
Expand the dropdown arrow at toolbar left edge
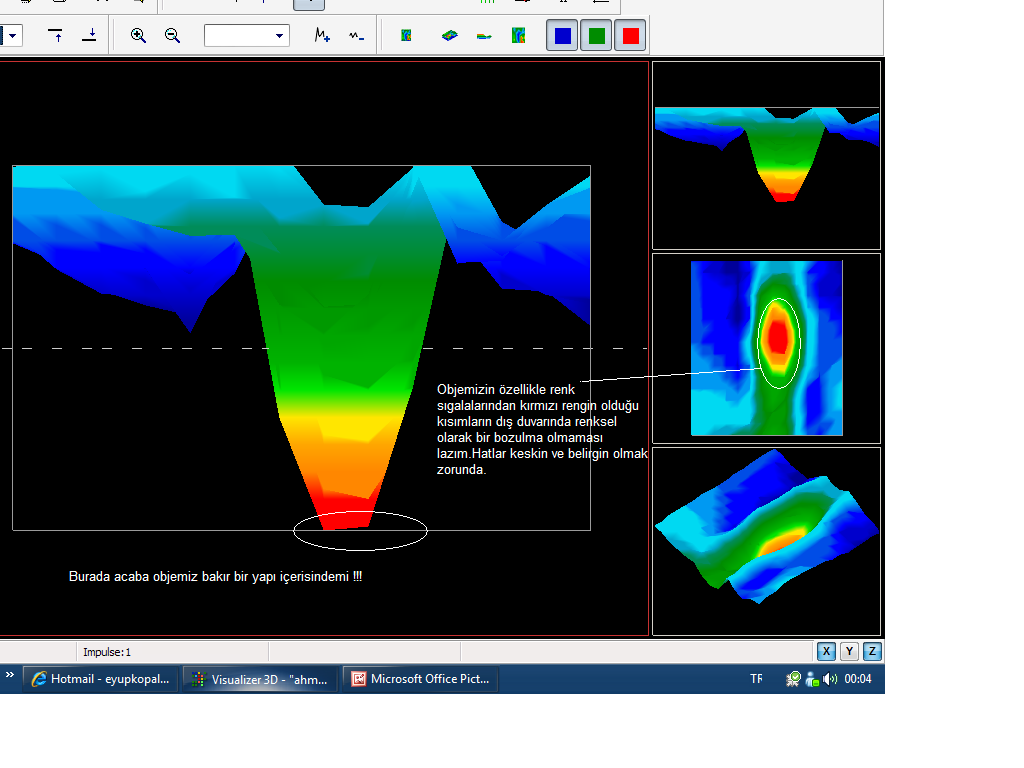point(12,35)
